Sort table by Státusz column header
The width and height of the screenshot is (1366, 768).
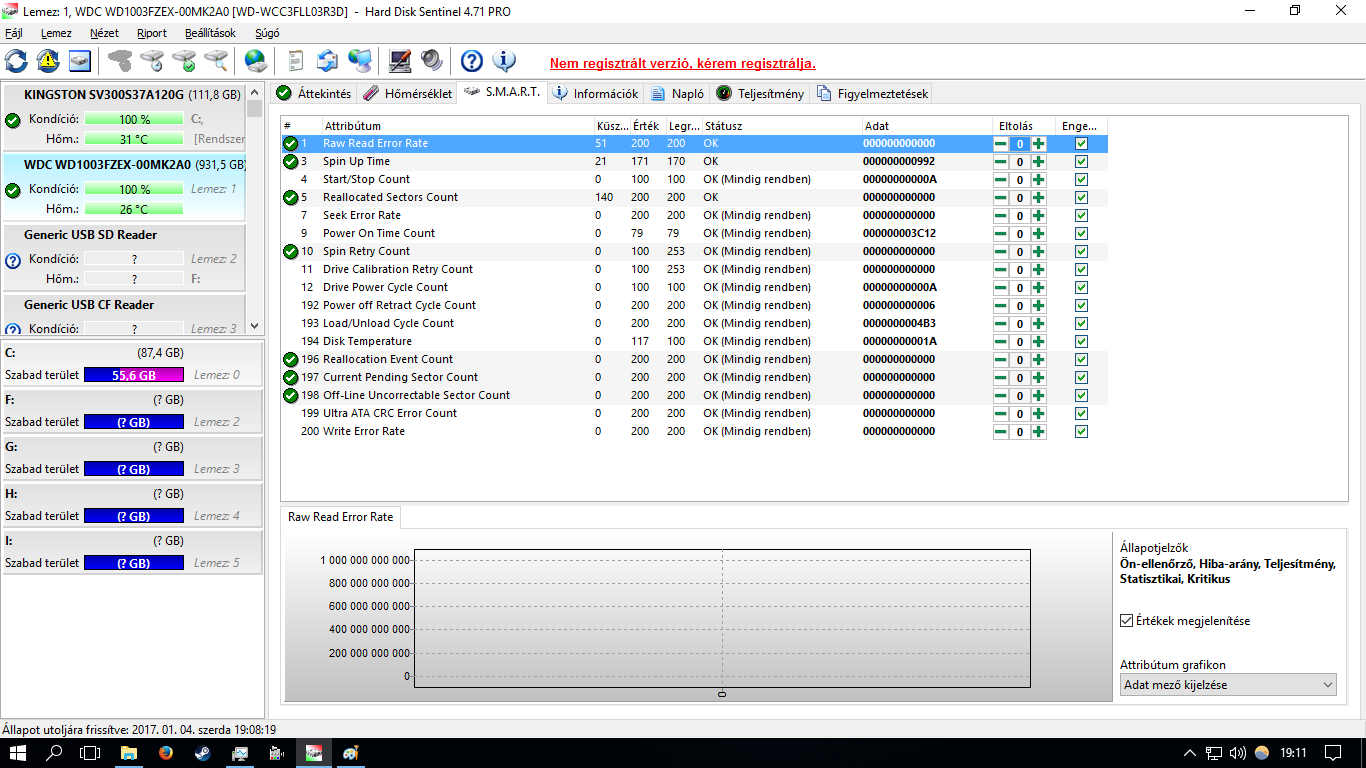[781, 126]
